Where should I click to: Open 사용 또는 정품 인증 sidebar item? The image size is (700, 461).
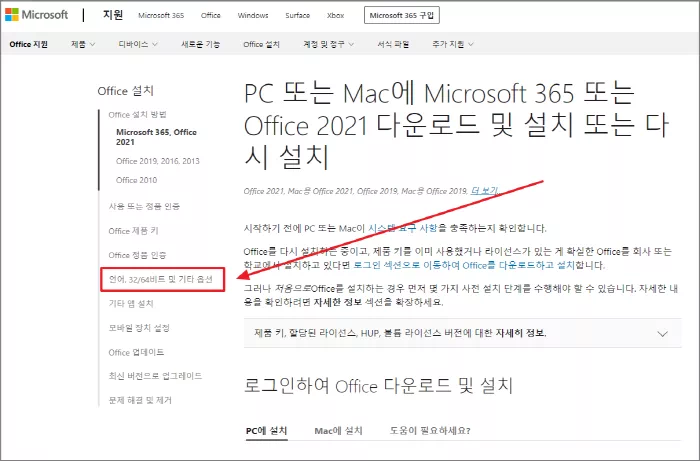[x=144, y=206]
